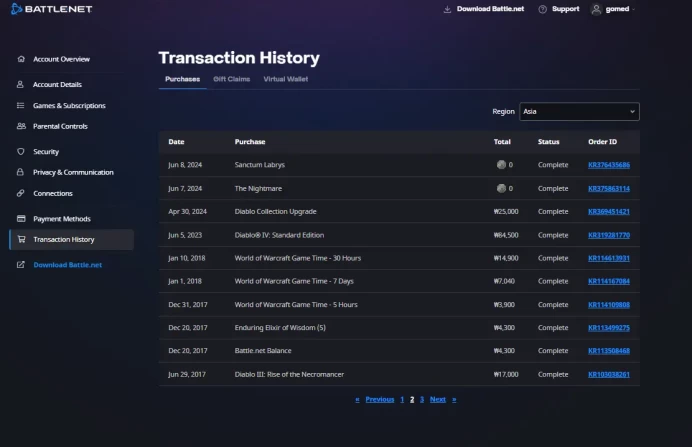
Task: Click the ₩17,000 total amount
Action: [506, 374]
